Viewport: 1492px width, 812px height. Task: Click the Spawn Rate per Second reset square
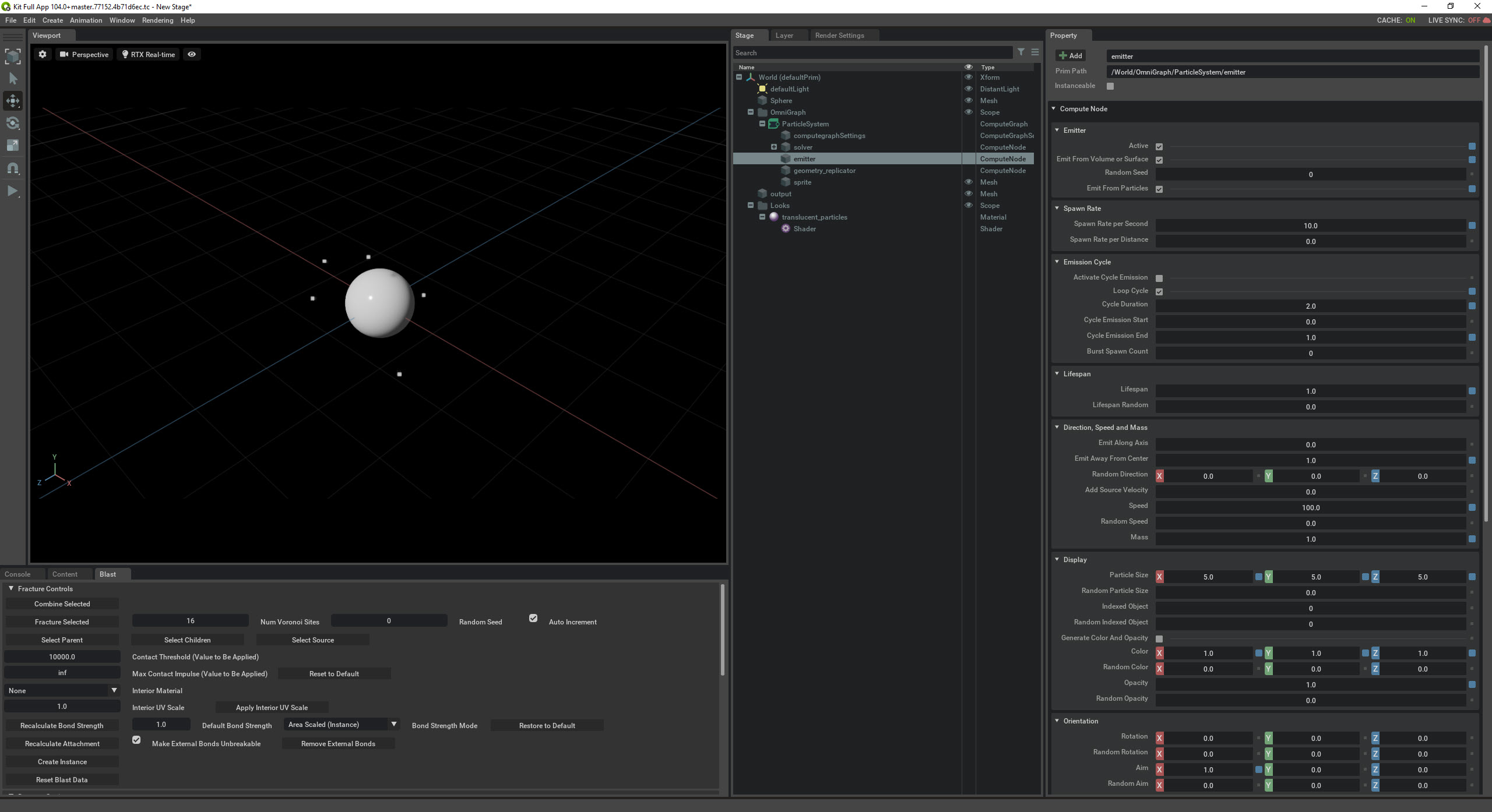tap(1472, 225)
